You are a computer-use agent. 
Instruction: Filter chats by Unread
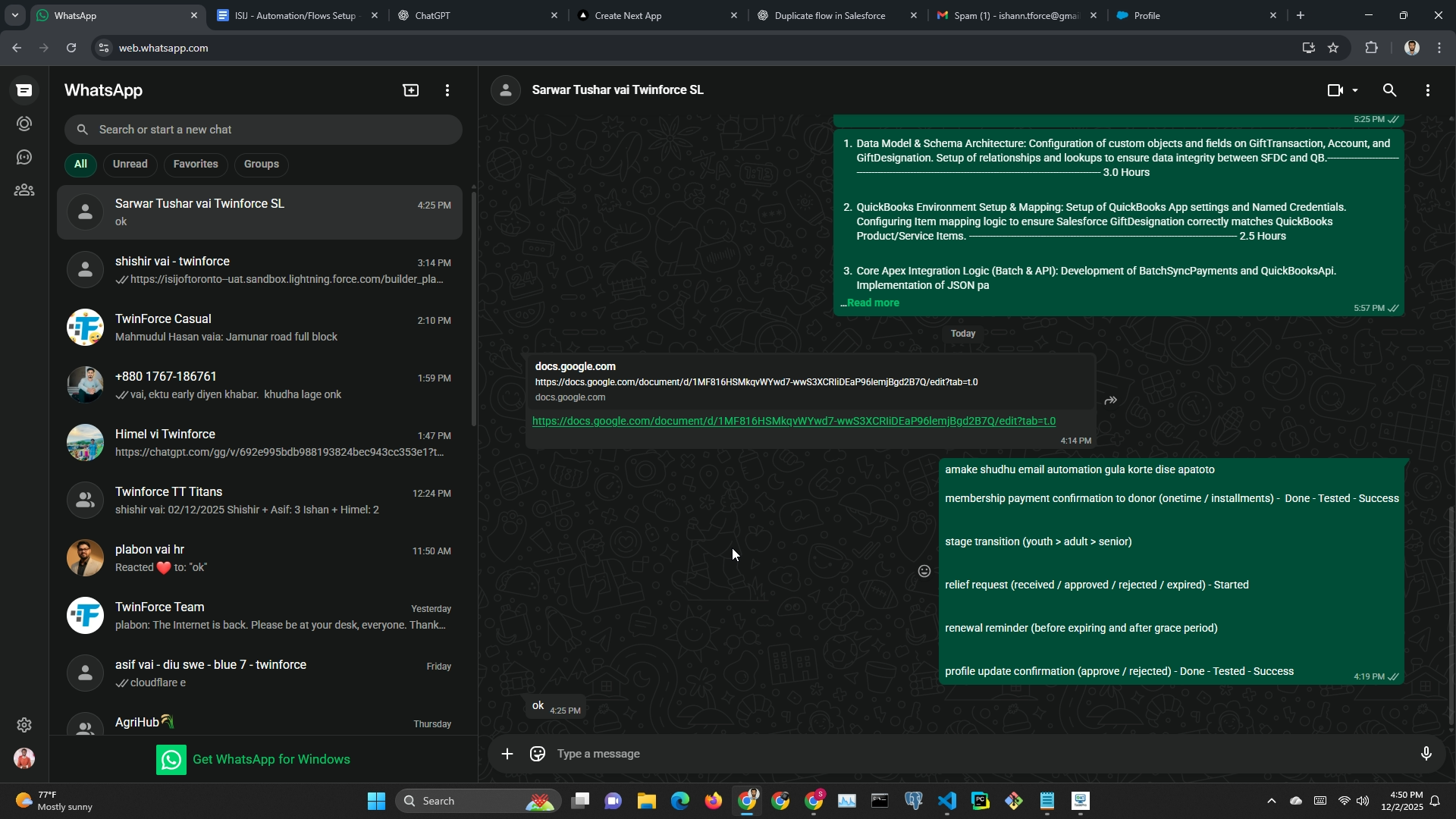point(130,164)
